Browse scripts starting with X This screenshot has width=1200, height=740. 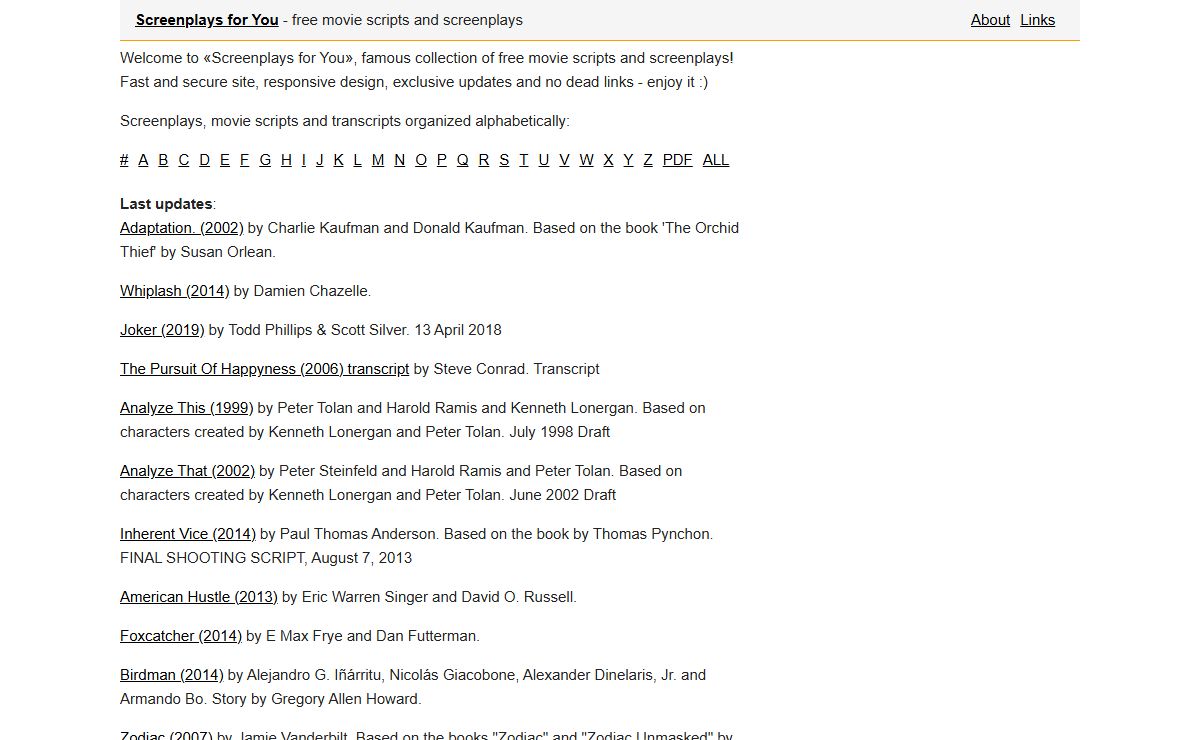608,160
